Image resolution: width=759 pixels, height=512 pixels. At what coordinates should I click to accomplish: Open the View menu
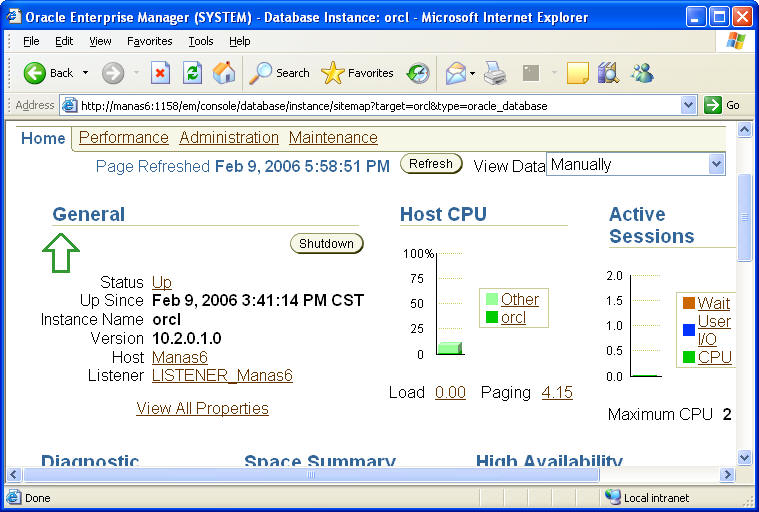click(x=100, y=41)
